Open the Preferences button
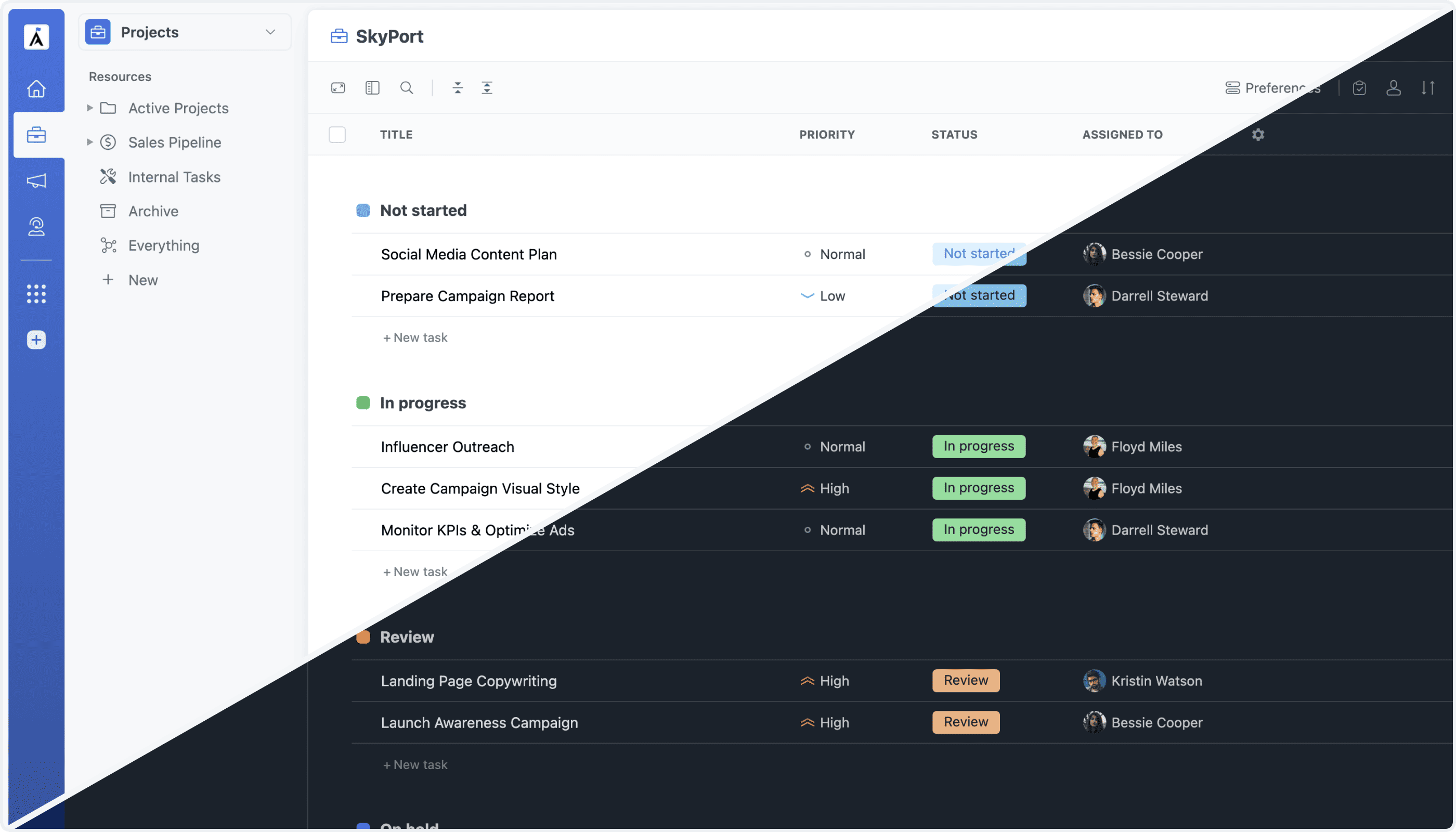This screenshot has height=832, width=1456. point(1272,88)
